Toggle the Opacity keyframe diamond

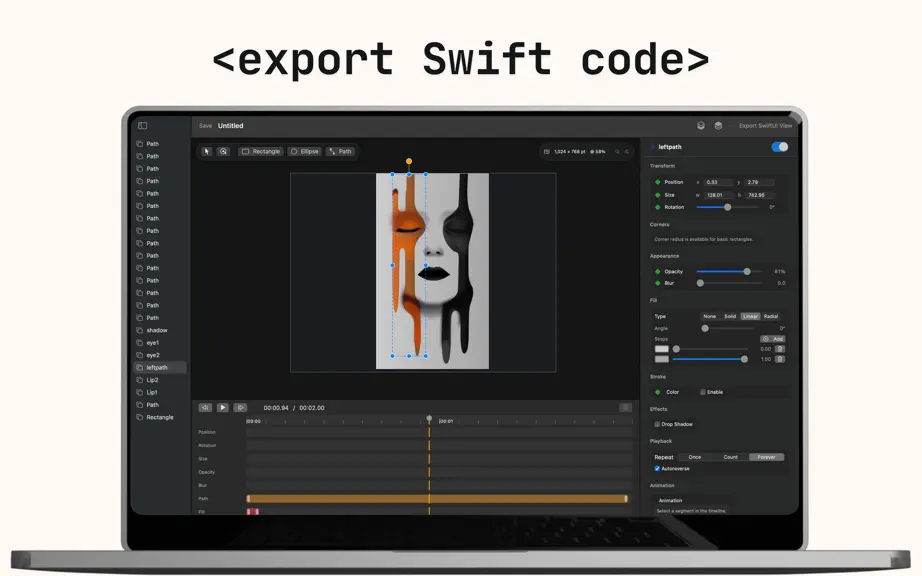point(657,272)
